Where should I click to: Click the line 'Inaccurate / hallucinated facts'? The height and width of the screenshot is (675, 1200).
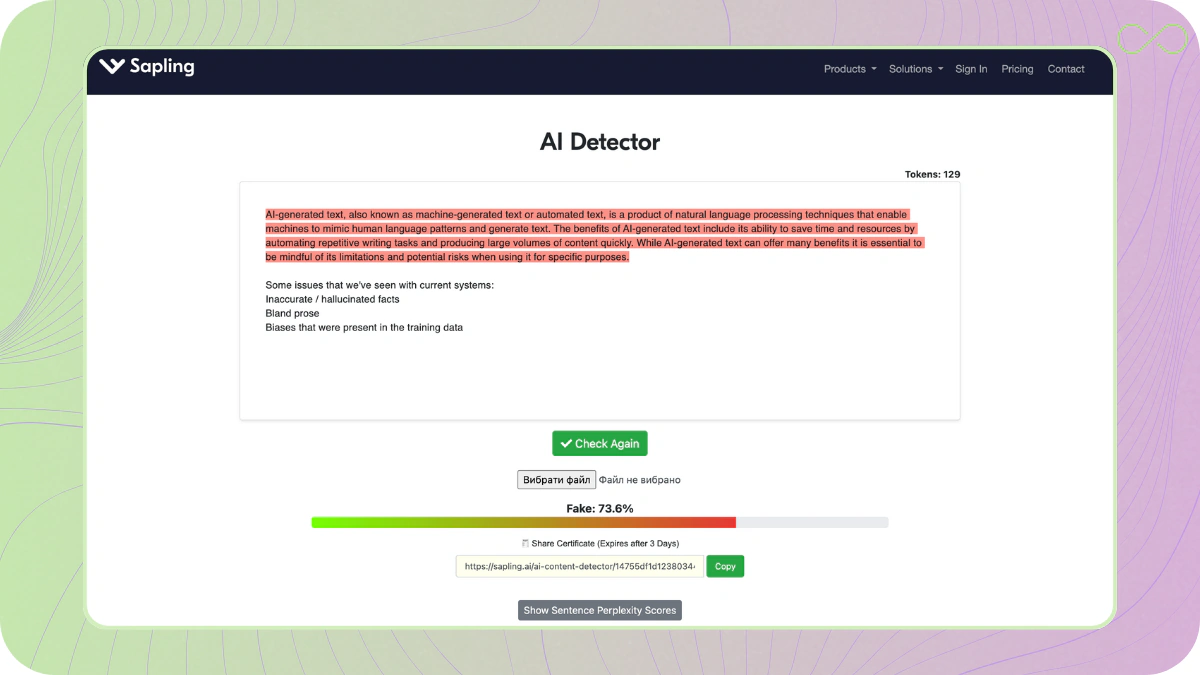point(332,299)
